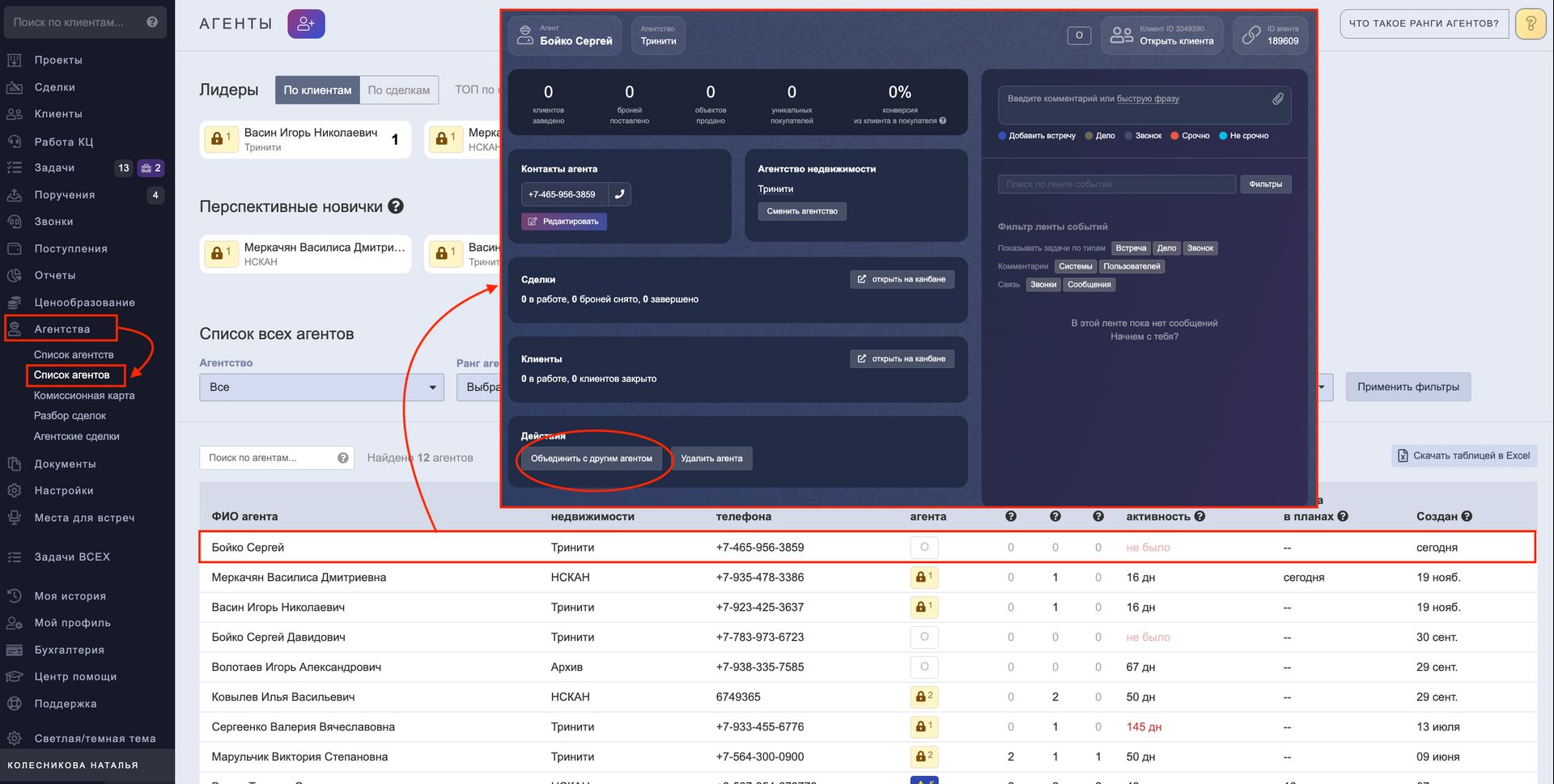Click help icon in agent search field

343,458
